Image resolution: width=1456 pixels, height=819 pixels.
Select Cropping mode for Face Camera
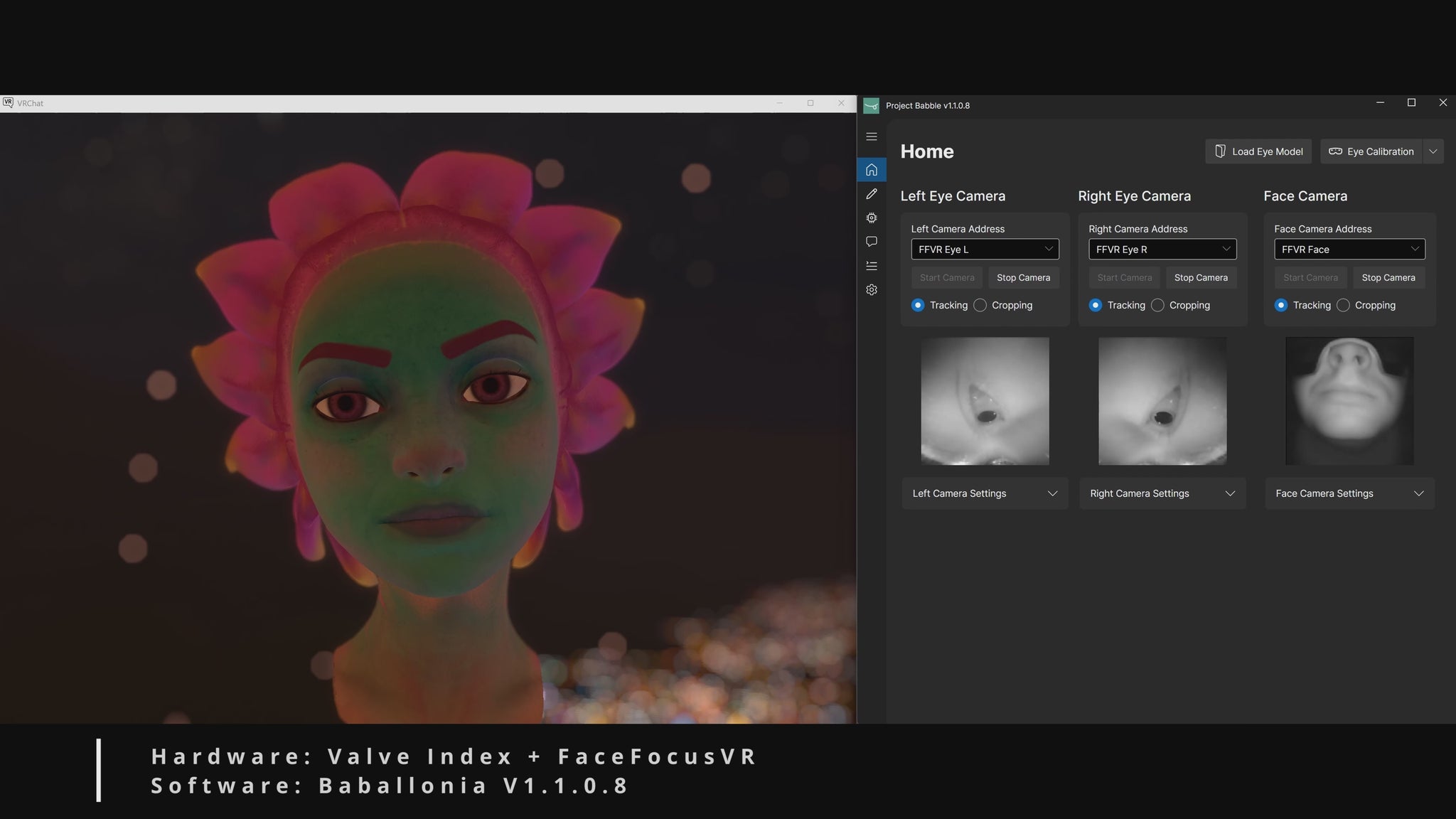click(1343, 305)
